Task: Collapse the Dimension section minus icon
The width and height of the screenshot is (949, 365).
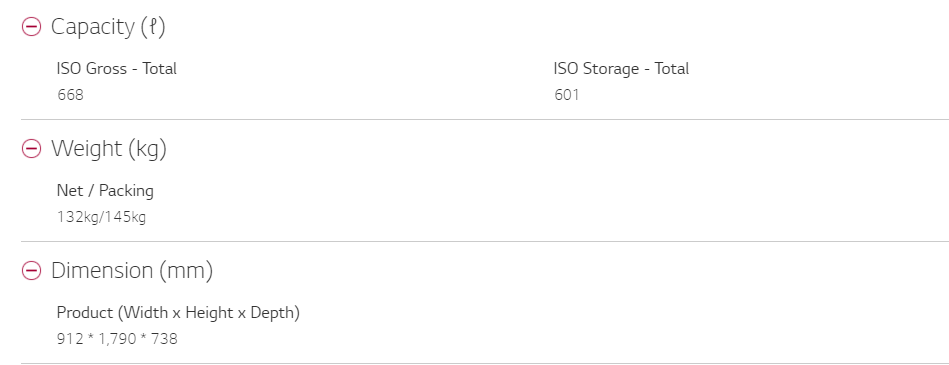Action: coord(31,271)
